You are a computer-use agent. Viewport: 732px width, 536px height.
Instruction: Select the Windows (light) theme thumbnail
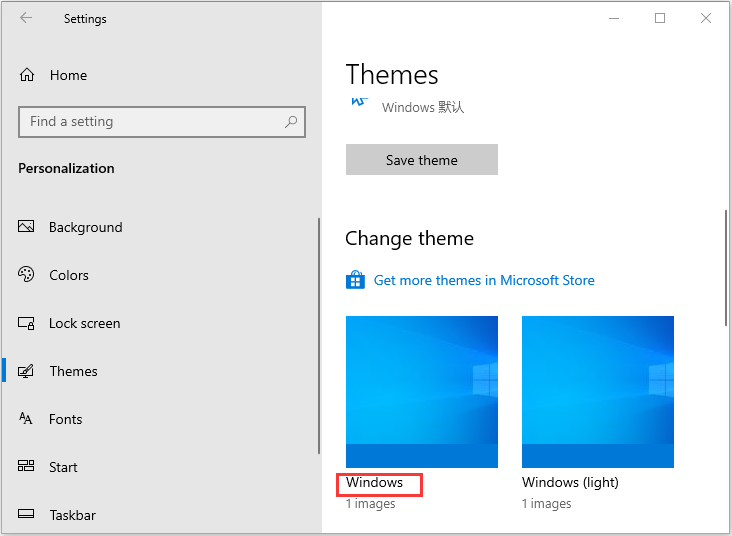tap(598, 392)
